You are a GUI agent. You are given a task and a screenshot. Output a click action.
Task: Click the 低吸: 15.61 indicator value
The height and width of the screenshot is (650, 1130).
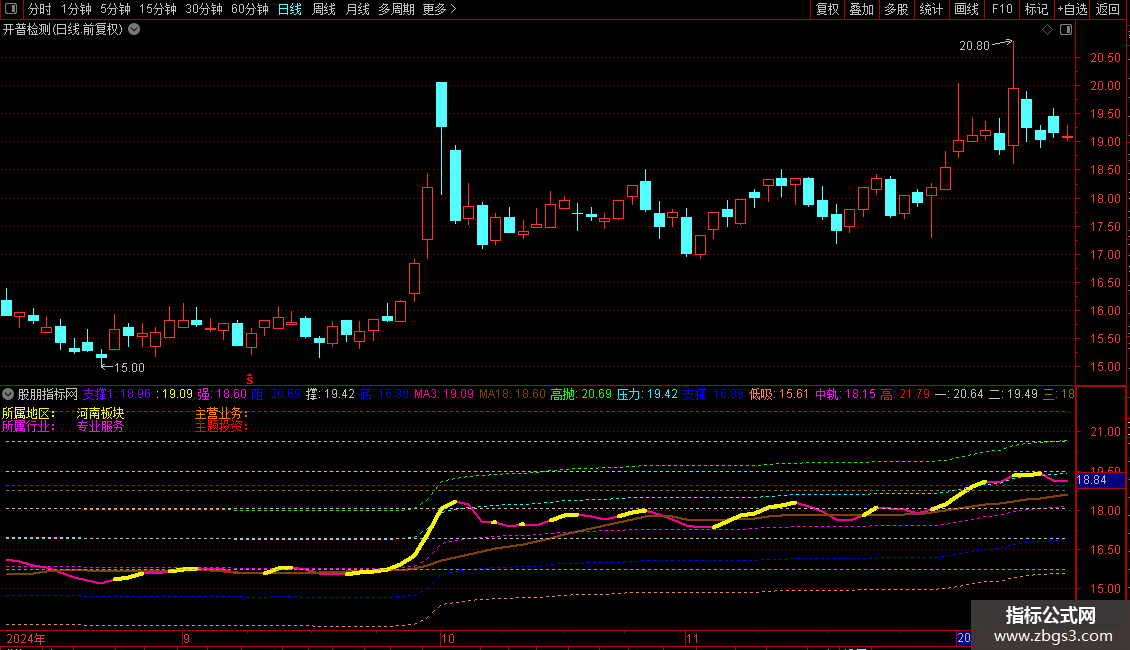pyautogui.click(x=778, y=394)
